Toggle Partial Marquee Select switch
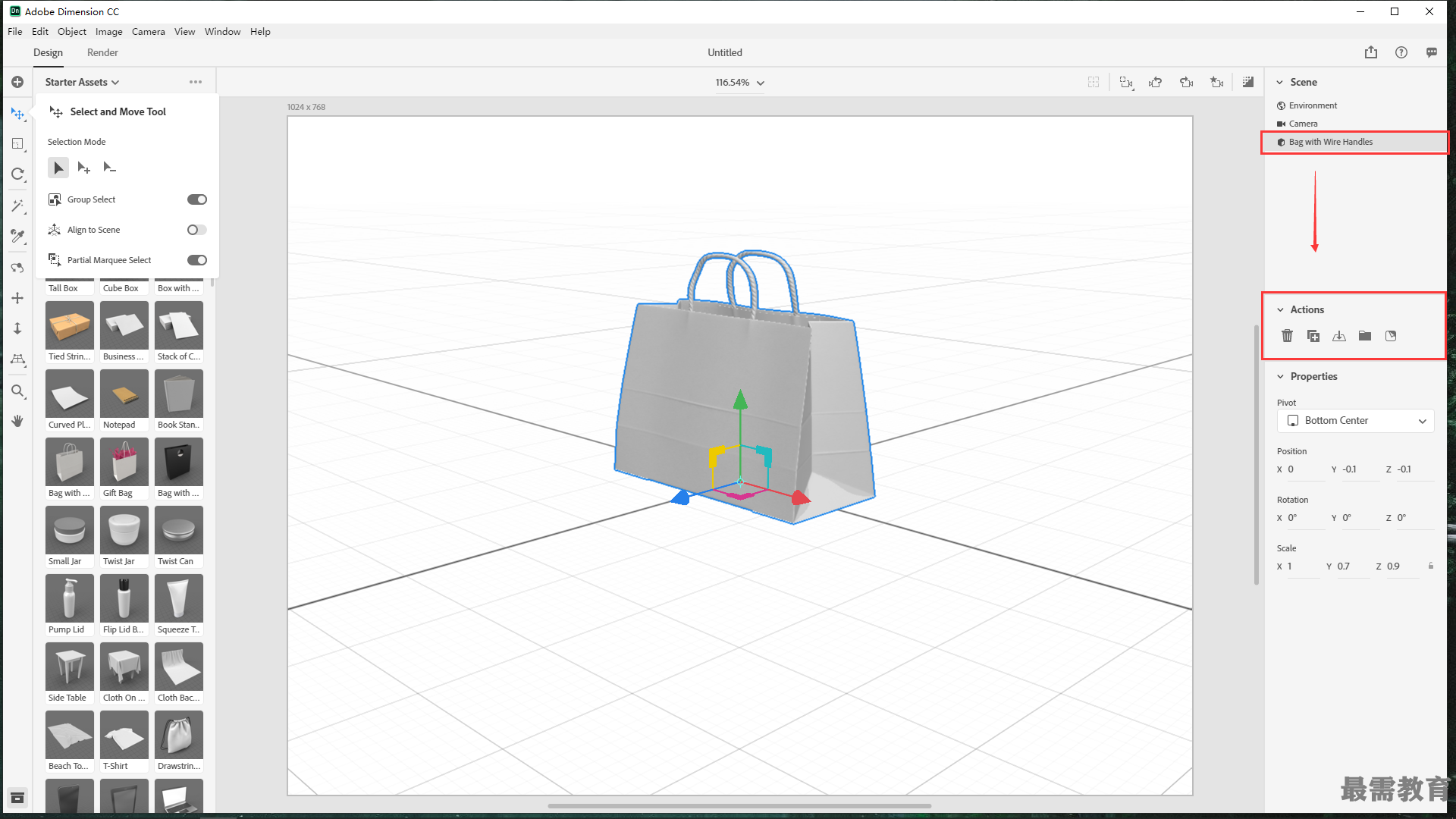Viewport: 1456px width, 819px height. point(197,260)
